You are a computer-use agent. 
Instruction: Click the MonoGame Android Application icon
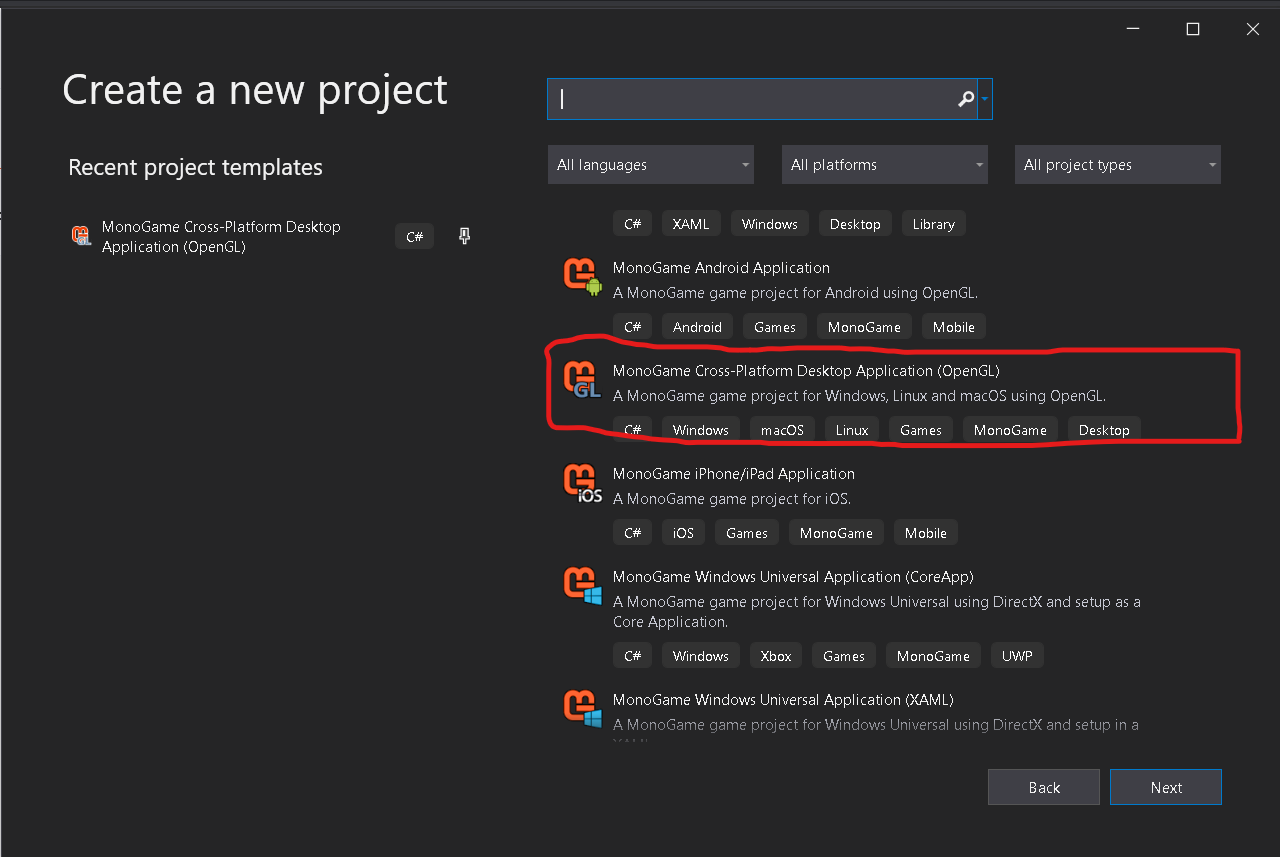tap(583, 277)
